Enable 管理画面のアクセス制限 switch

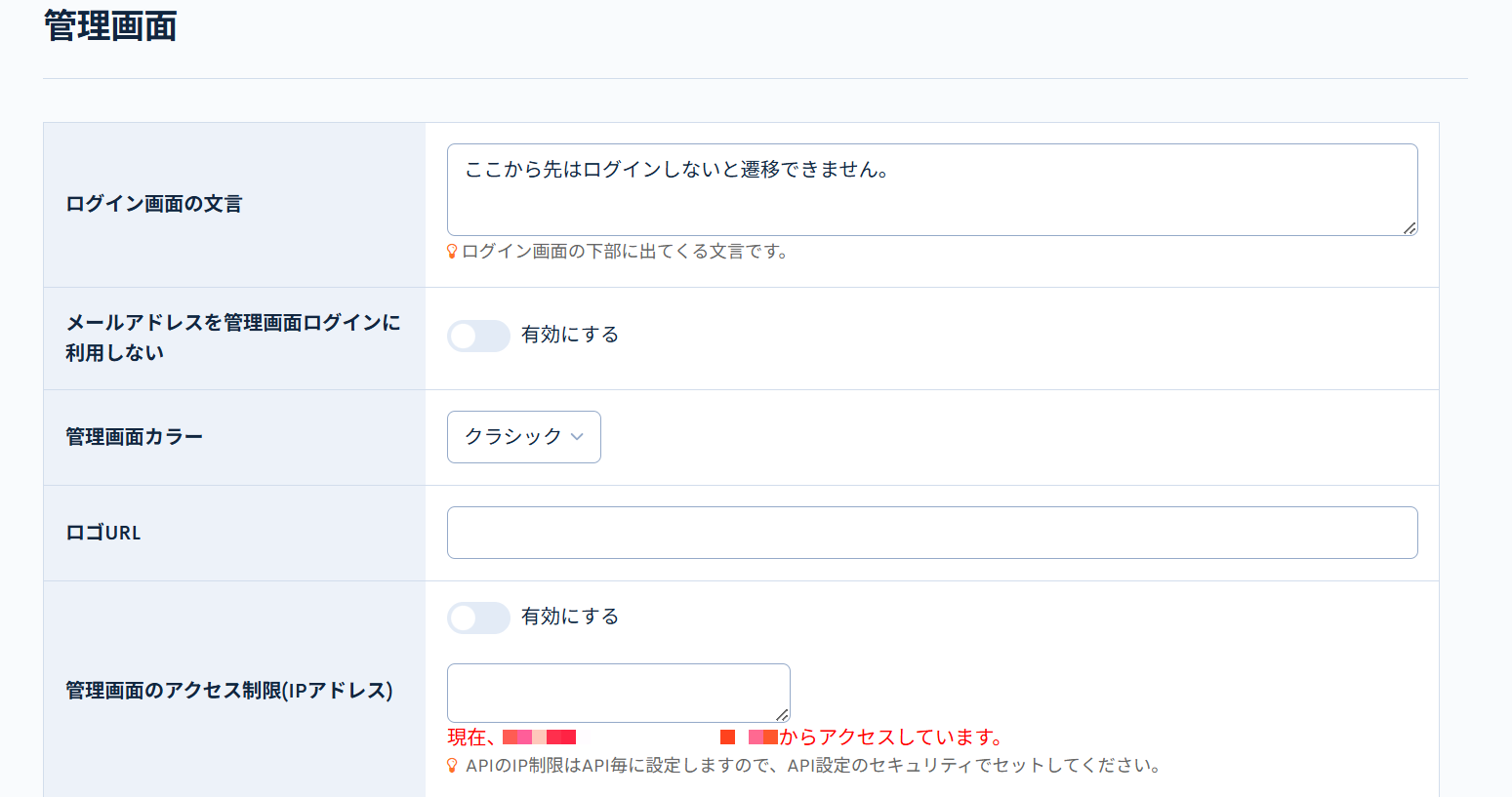(x=478, y=618)
